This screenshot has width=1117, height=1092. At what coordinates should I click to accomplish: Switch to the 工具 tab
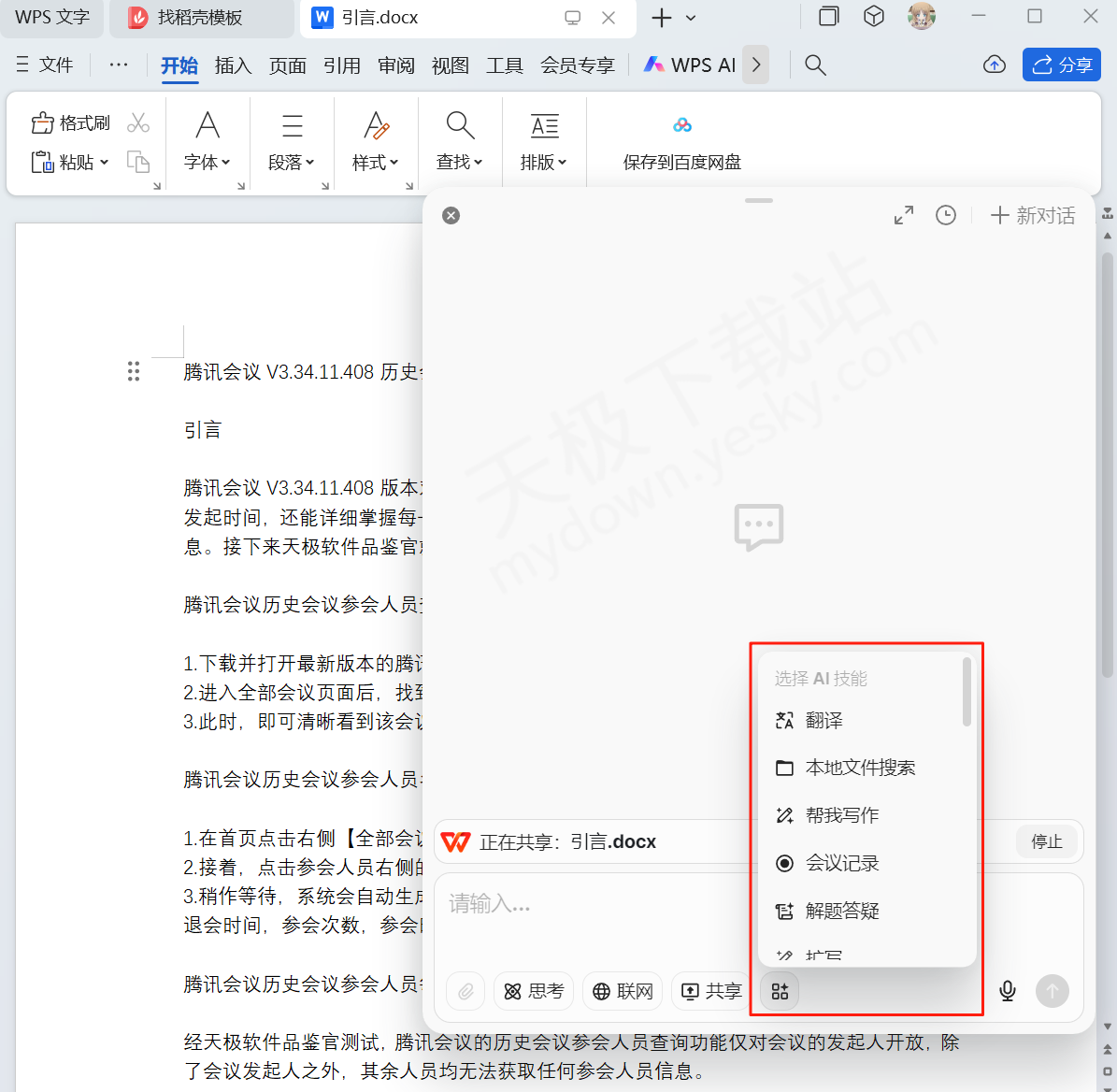[505, 65]
